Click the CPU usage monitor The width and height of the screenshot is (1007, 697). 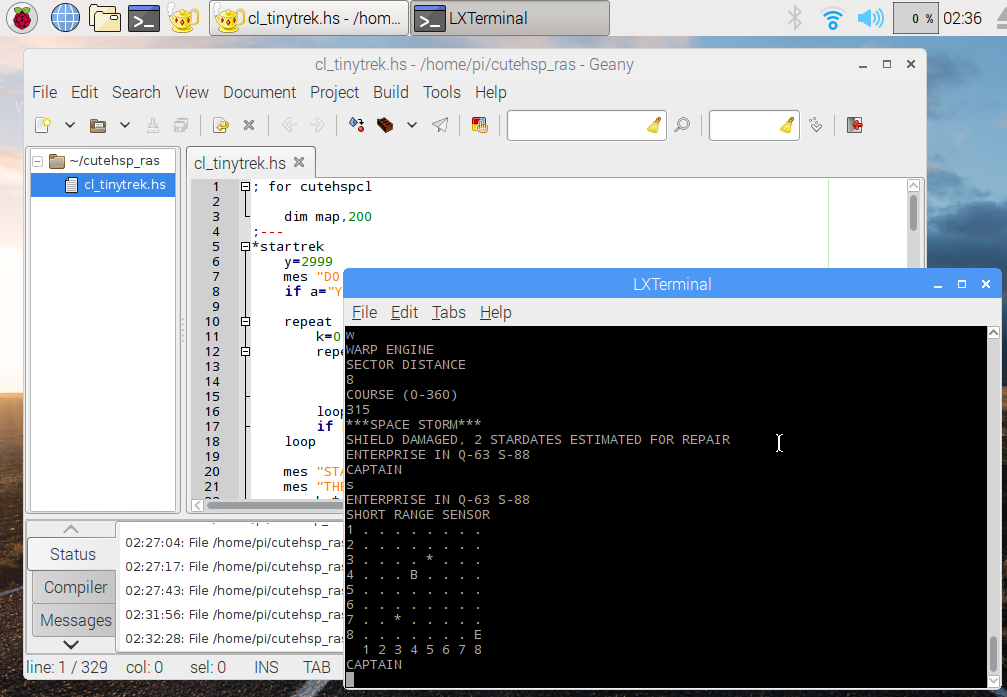(x=916, y=18)
